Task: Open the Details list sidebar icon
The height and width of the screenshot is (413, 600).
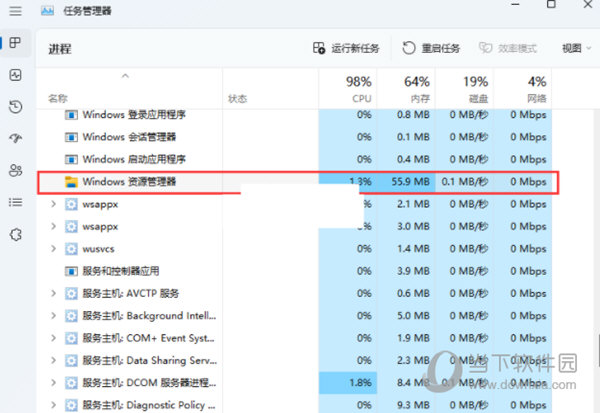Action: (x=15, y=202)
